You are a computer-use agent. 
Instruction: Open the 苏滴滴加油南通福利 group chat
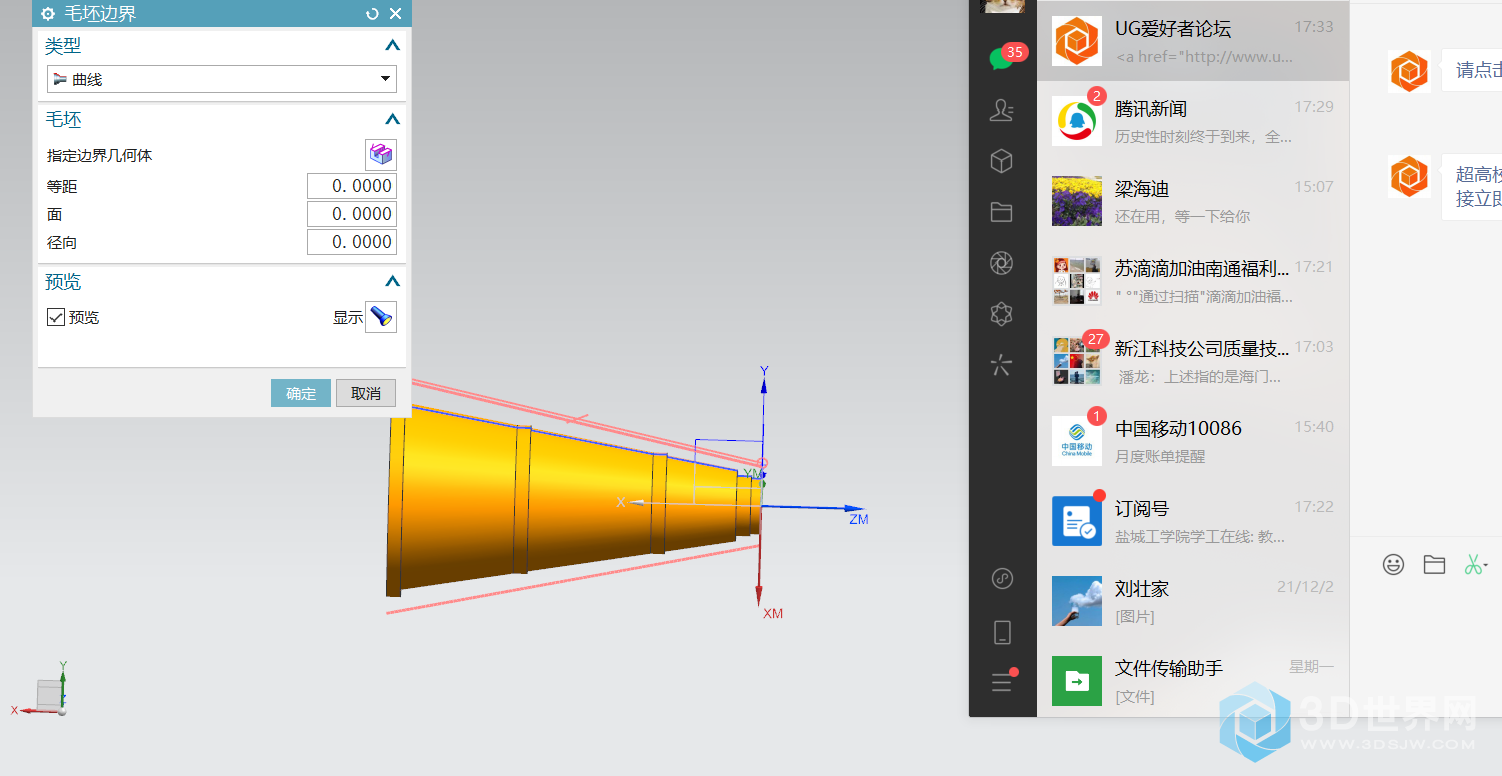click(x=1193, y=281)
